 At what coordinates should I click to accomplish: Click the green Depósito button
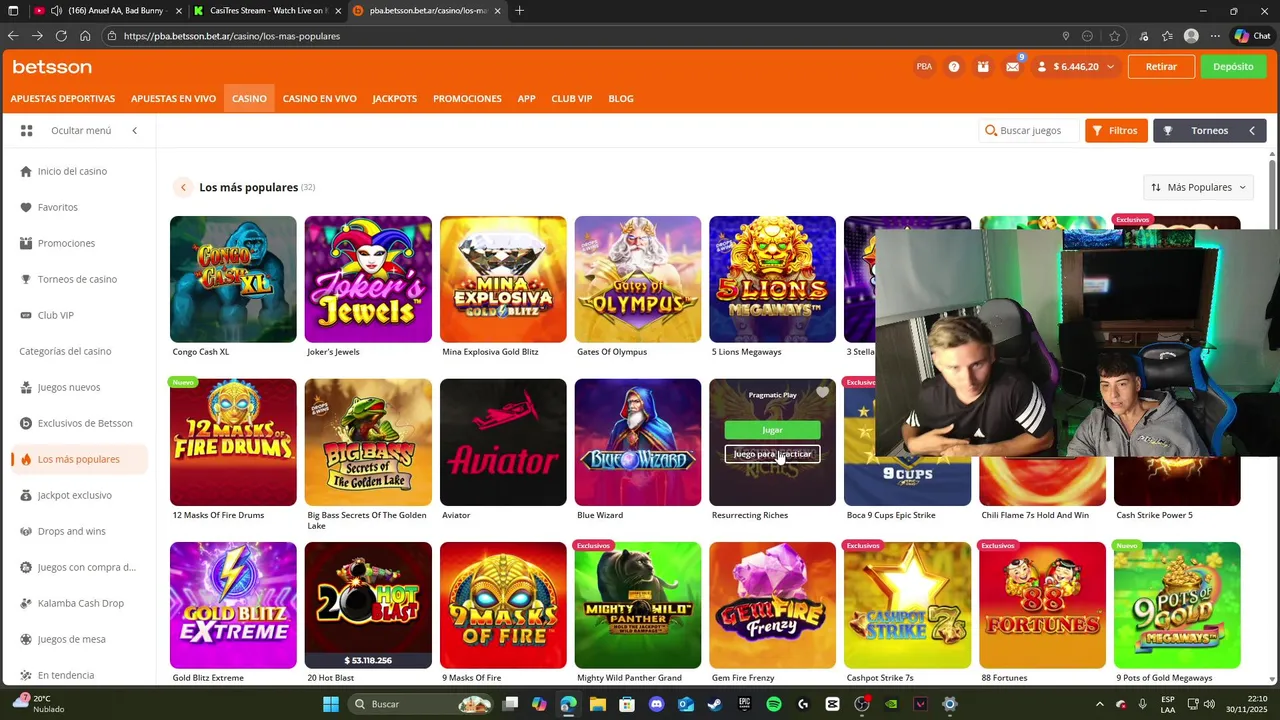[x=1233, y=67]
